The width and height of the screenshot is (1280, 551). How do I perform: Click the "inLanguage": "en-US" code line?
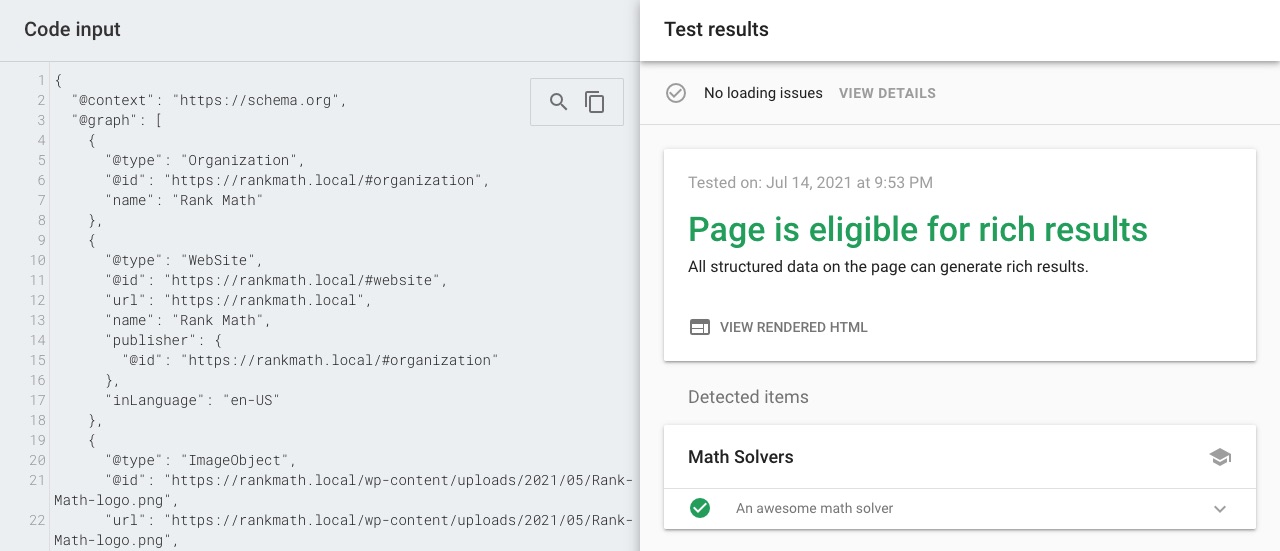192,400
